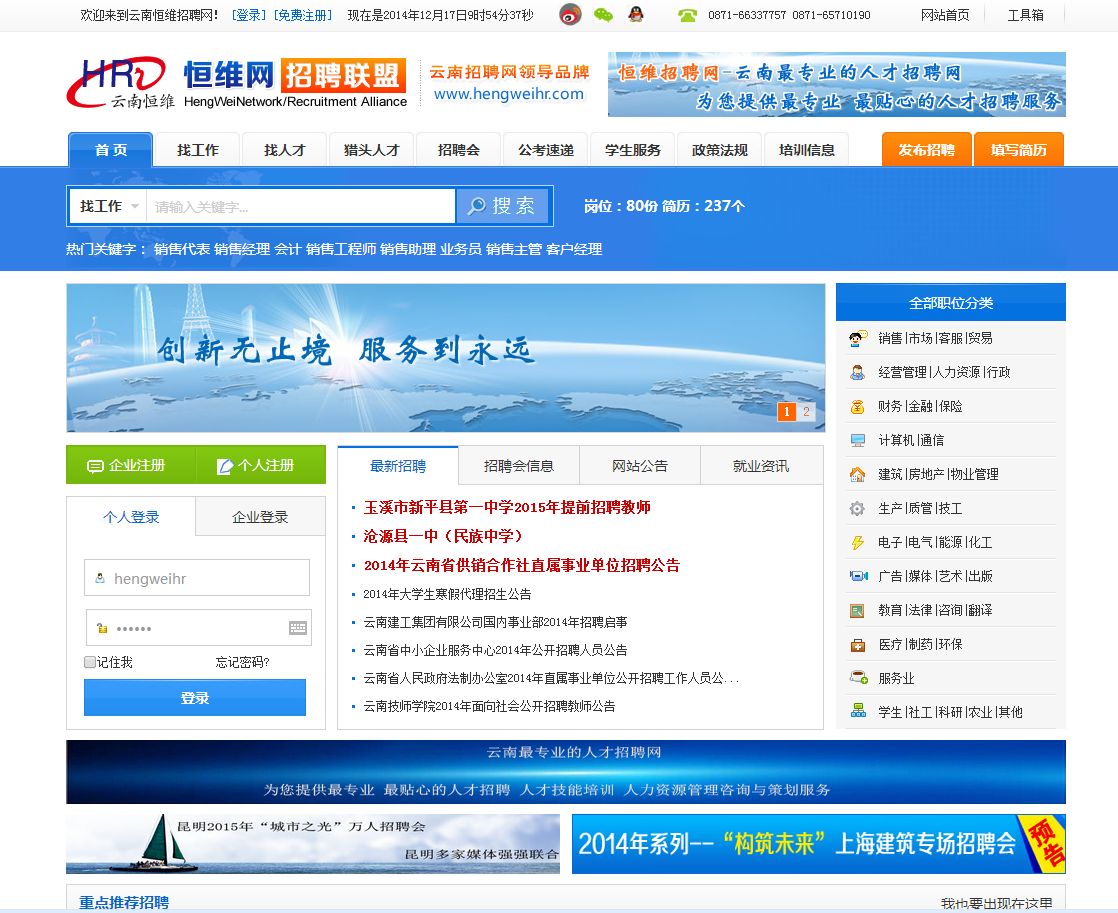Viewport: 1118px width, 913px height.
Task: Enable the 记住我 checkbox
Action: click(x=88, y=663)
